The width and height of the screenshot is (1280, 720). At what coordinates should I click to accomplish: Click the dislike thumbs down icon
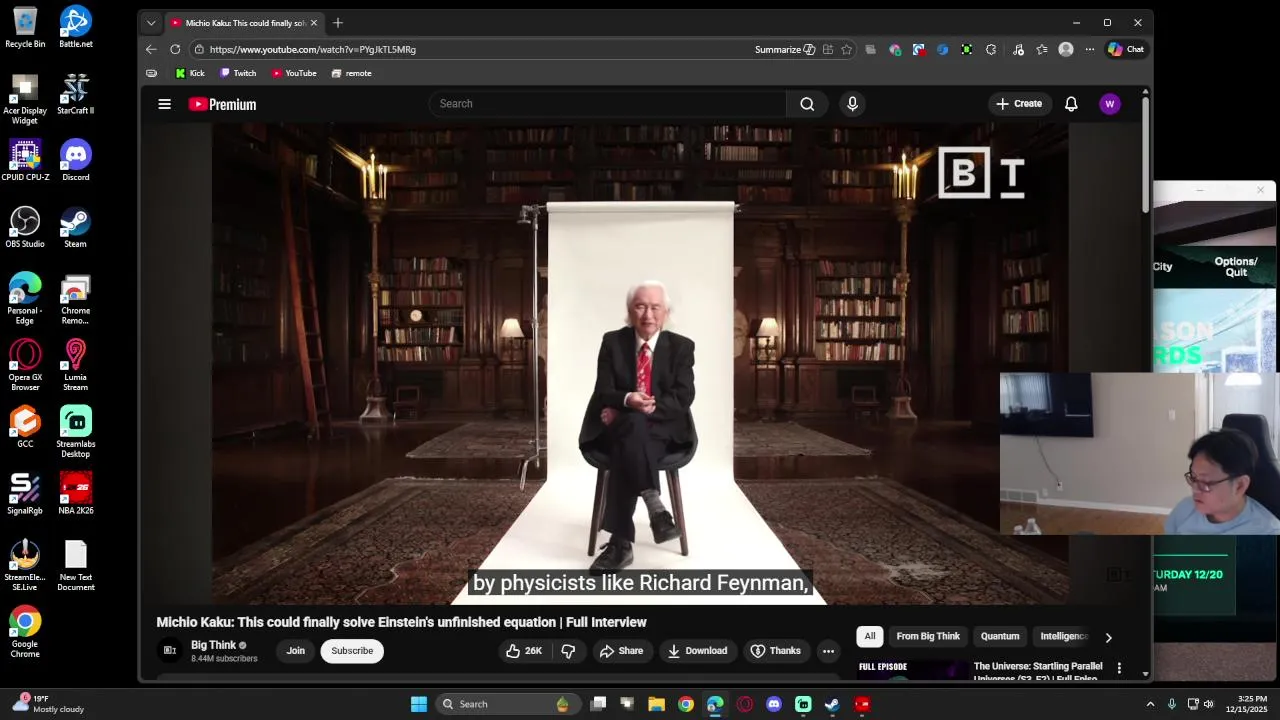point(568,651)
